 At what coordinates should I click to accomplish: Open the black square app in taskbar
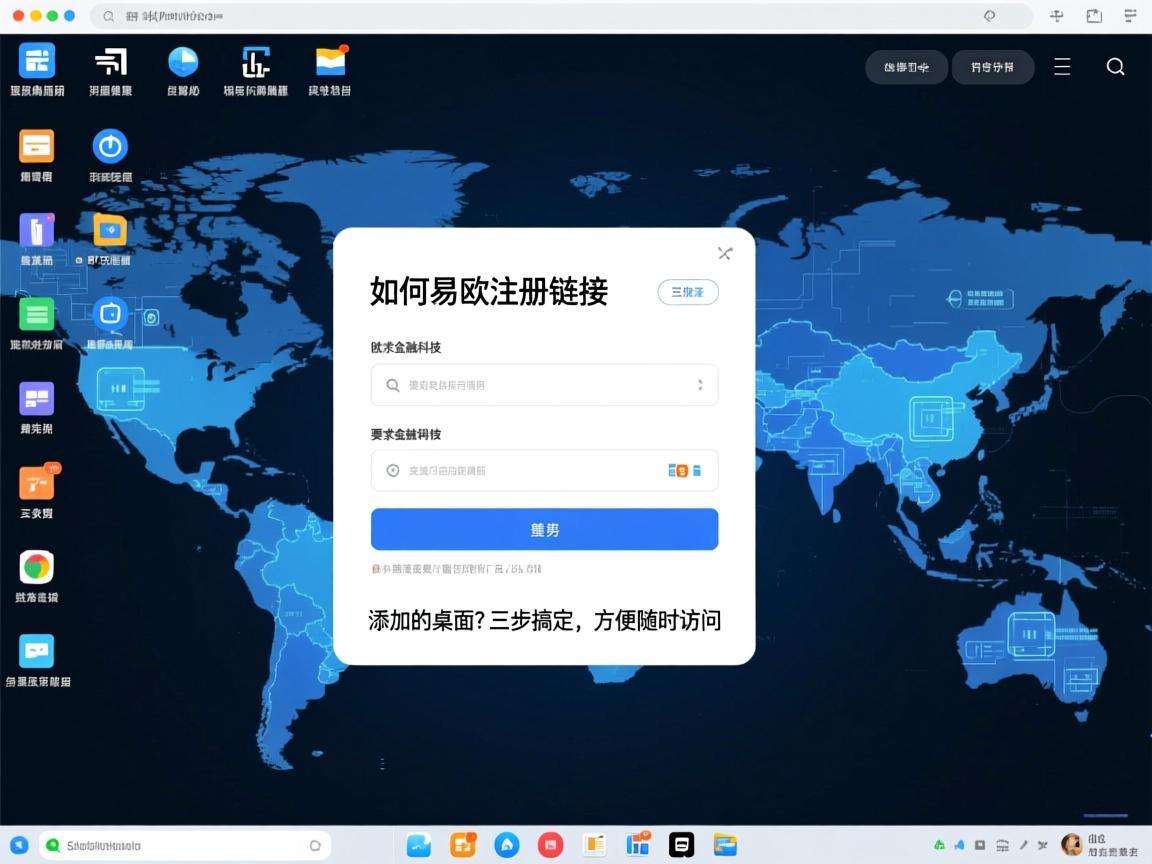(681, 845)
